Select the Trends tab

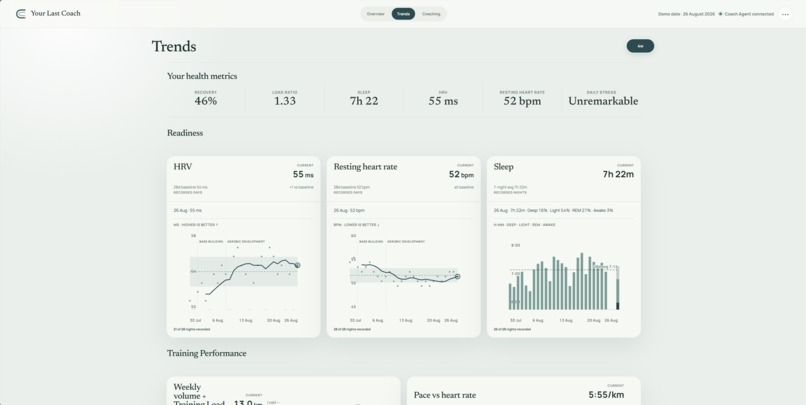point(403,14)
